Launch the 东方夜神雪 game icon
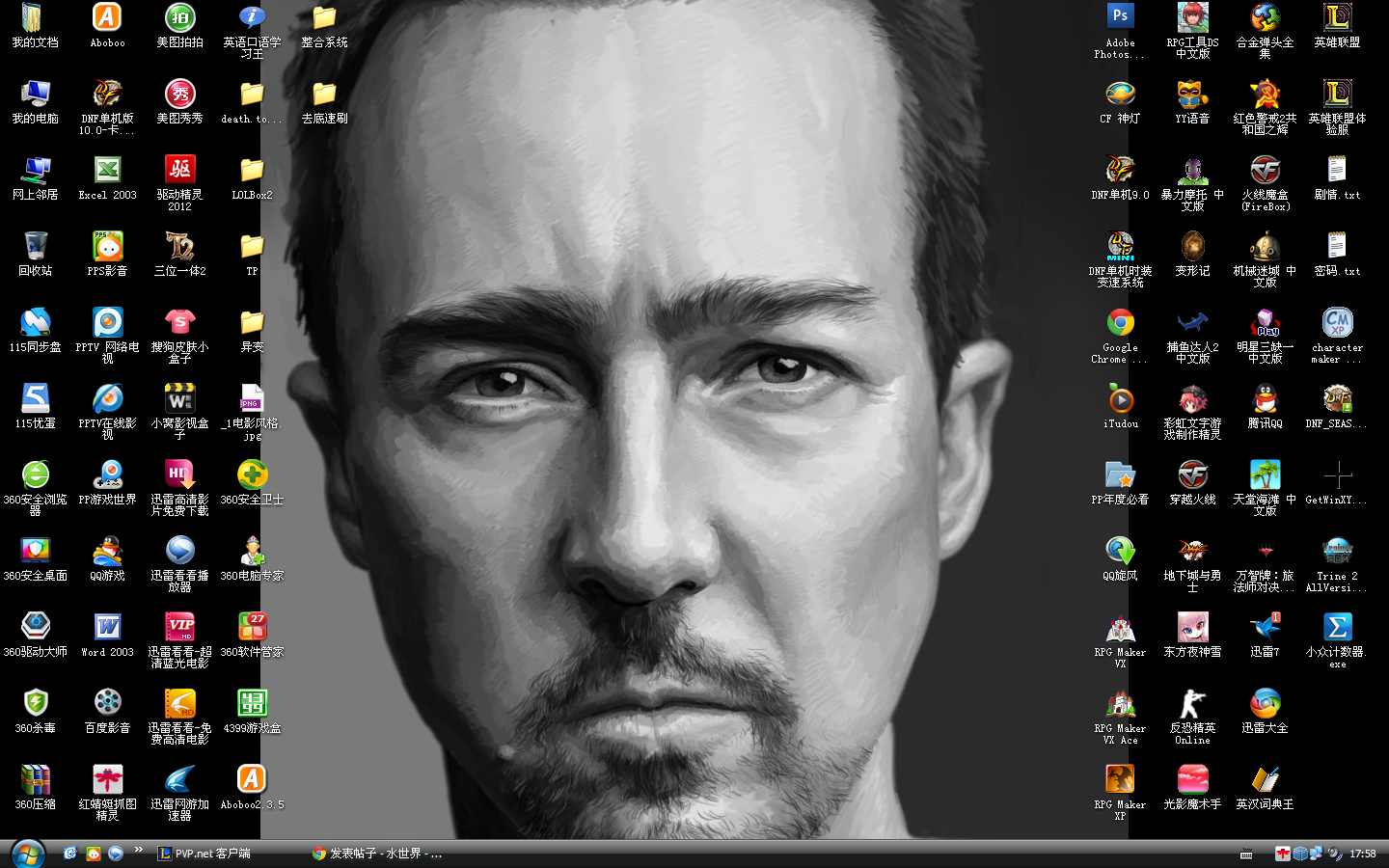 coord(1192,635)
